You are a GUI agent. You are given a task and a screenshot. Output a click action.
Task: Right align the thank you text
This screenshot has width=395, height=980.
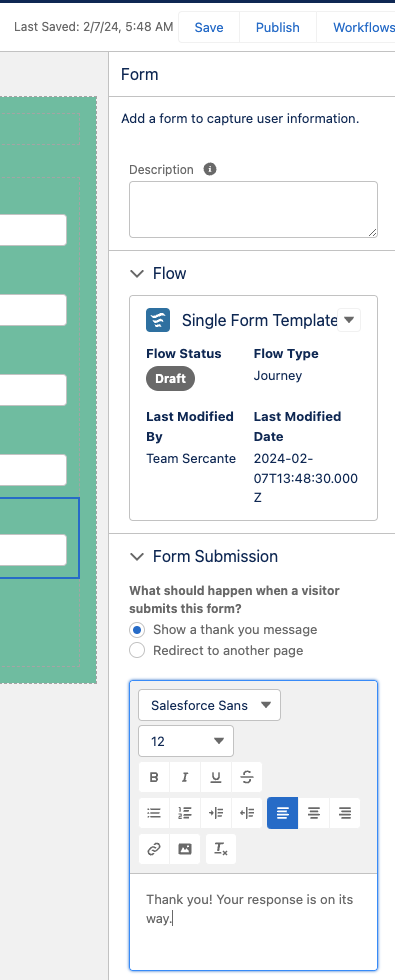(345, 813)
